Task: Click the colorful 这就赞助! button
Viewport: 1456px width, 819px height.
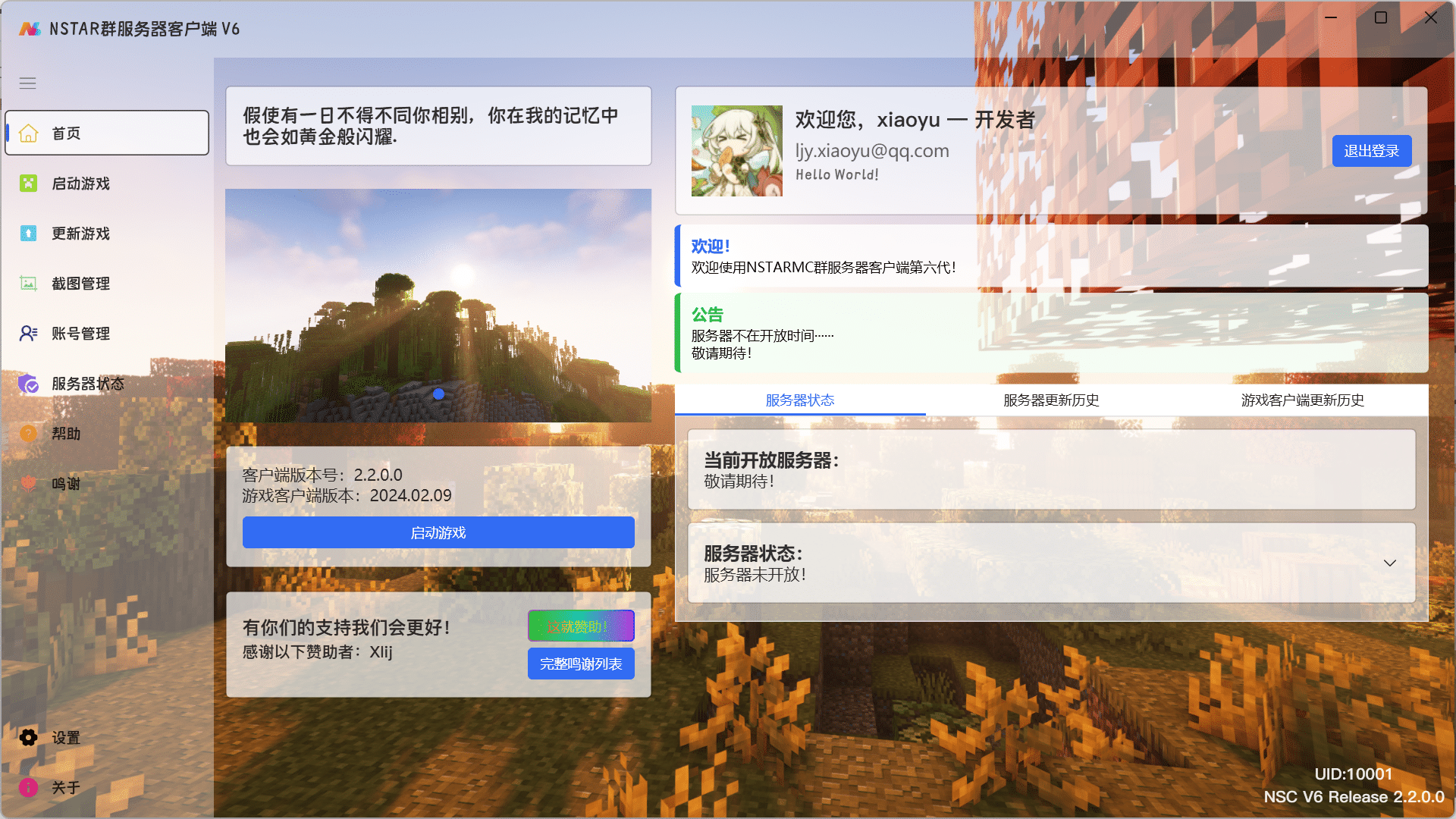Action: 581,626
